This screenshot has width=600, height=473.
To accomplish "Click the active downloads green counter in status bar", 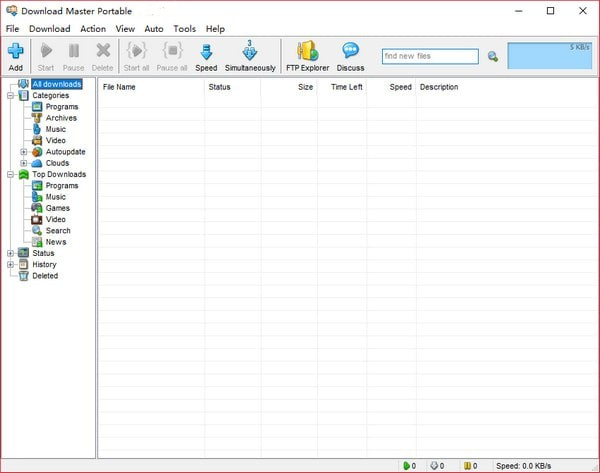I will point(409,466).
